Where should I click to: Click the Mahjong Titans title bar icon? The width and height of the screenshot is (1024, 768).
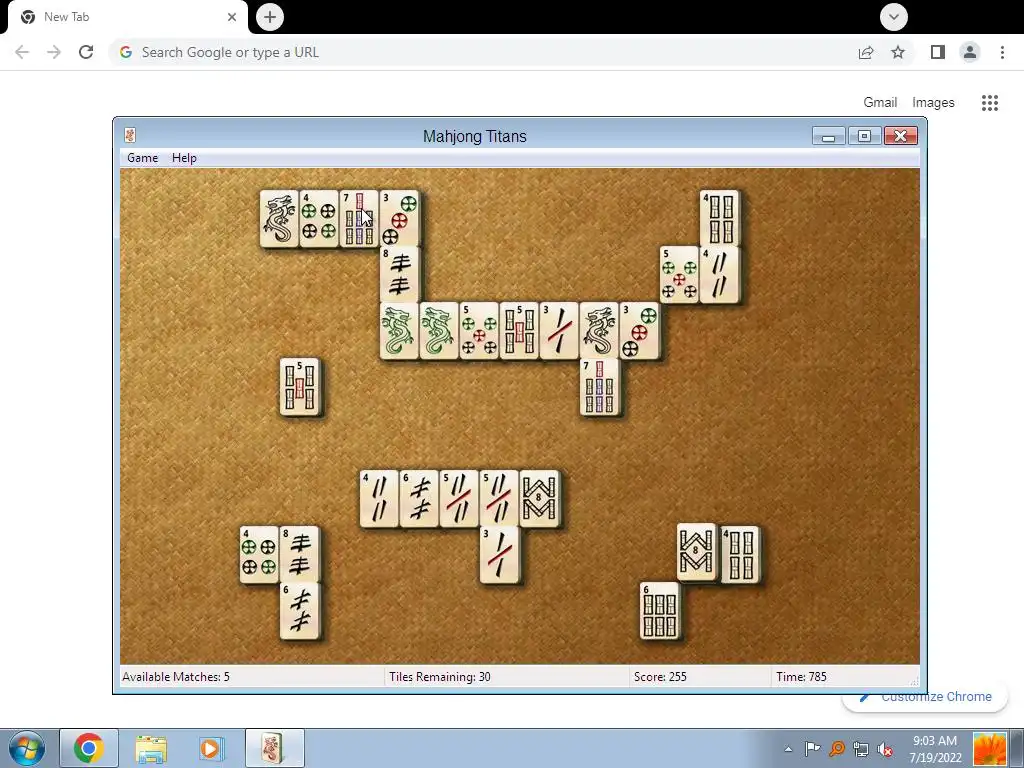point(130,135)
